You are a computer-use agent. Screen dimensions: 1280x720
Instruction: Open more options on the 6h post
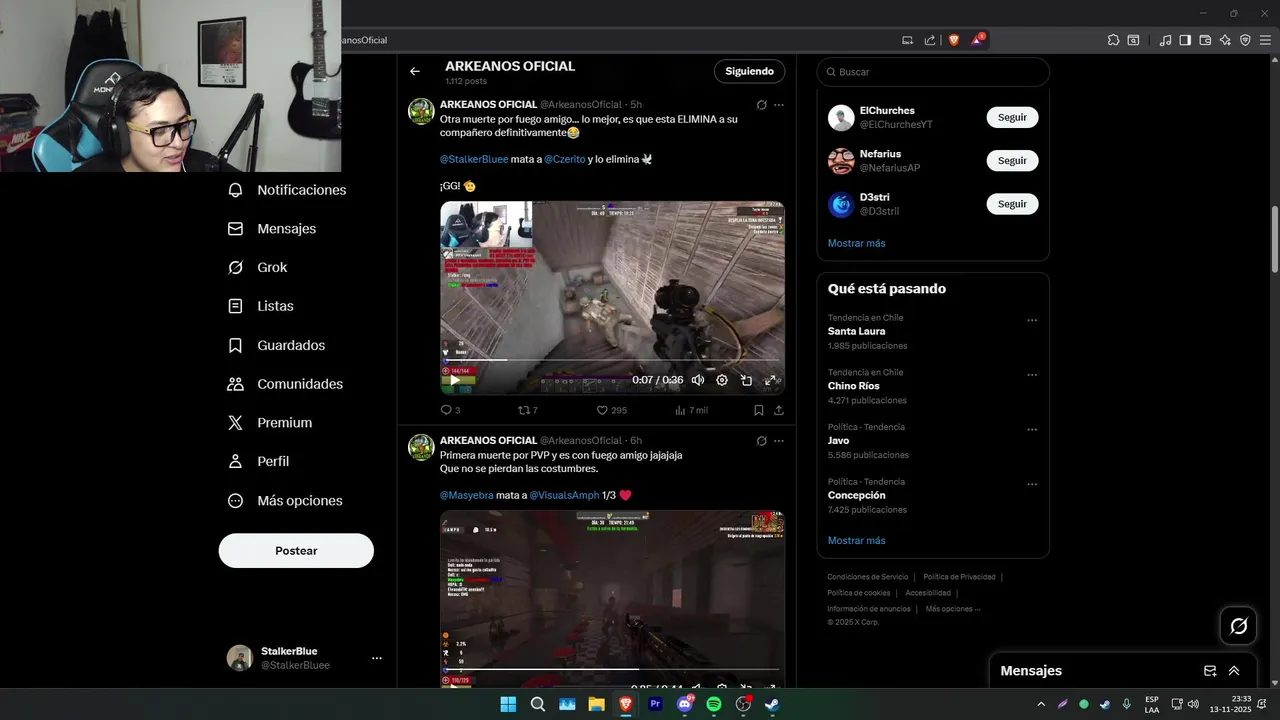779,441
